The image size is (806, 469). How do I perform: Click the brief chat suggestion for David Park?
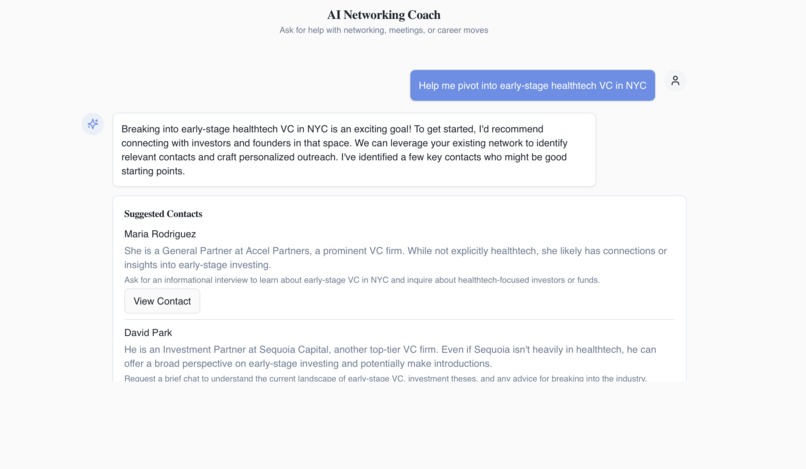click(386, 378)
